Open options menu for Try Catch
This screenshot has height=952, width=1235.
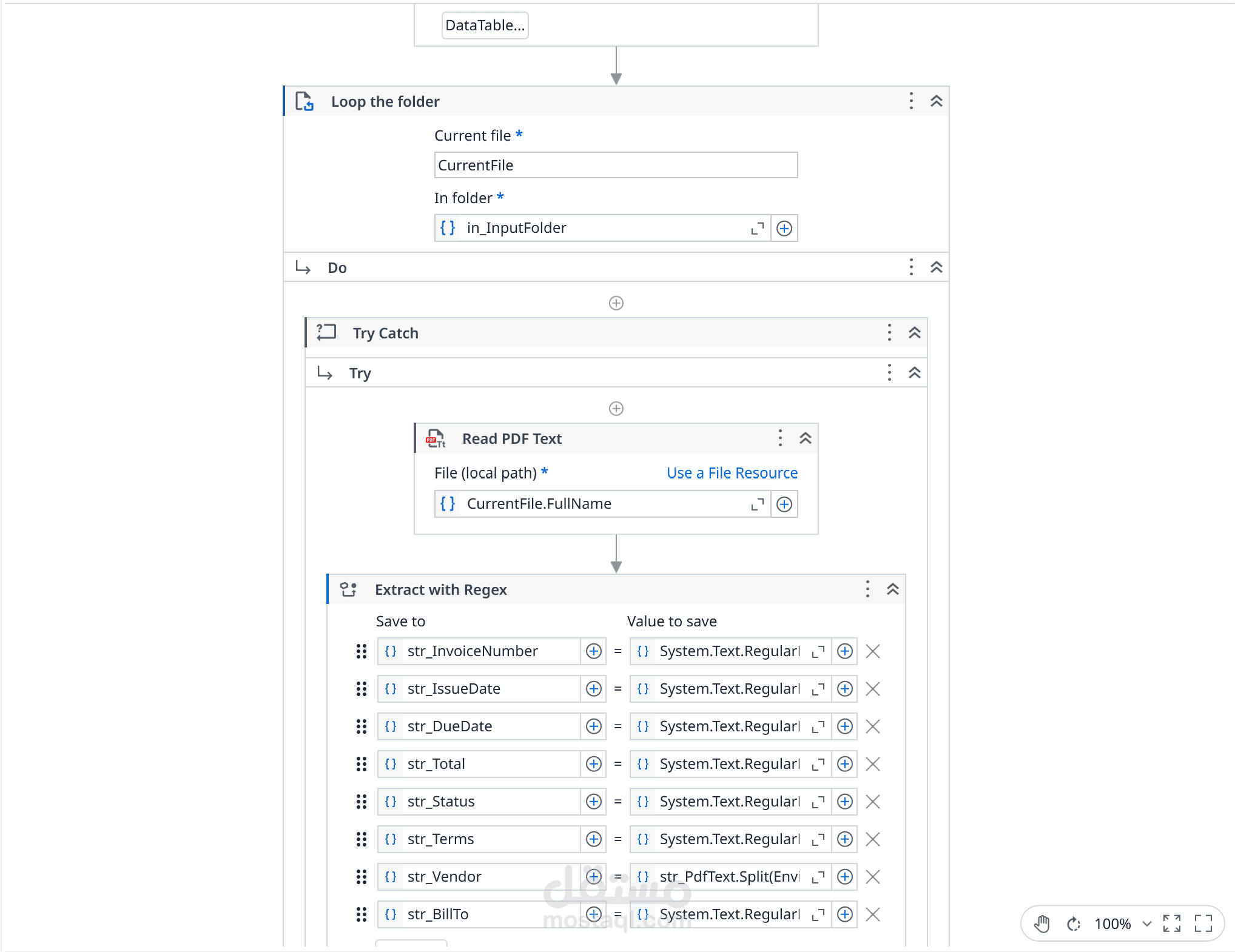(x=889, y=333)
